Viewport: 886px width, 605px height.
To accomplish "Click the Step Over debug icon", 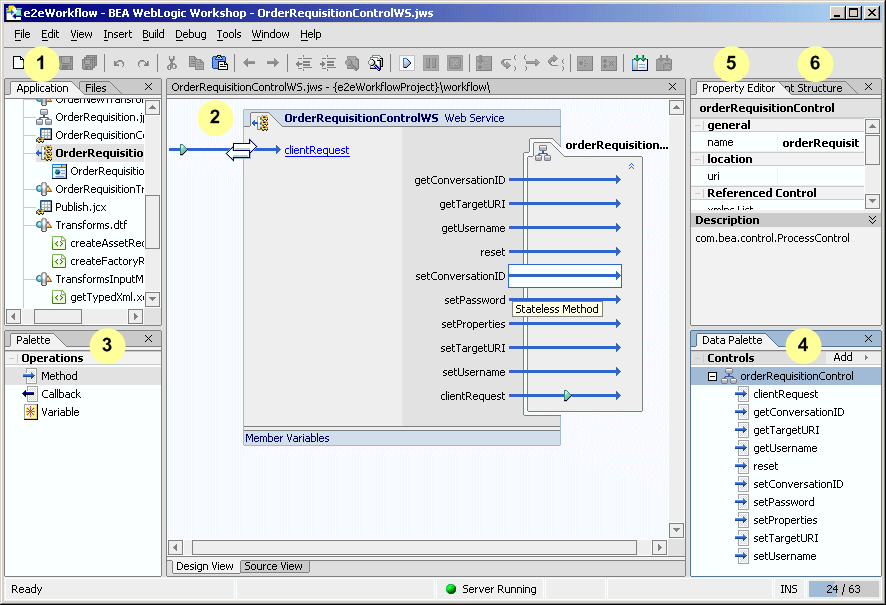I will (532, 63).
